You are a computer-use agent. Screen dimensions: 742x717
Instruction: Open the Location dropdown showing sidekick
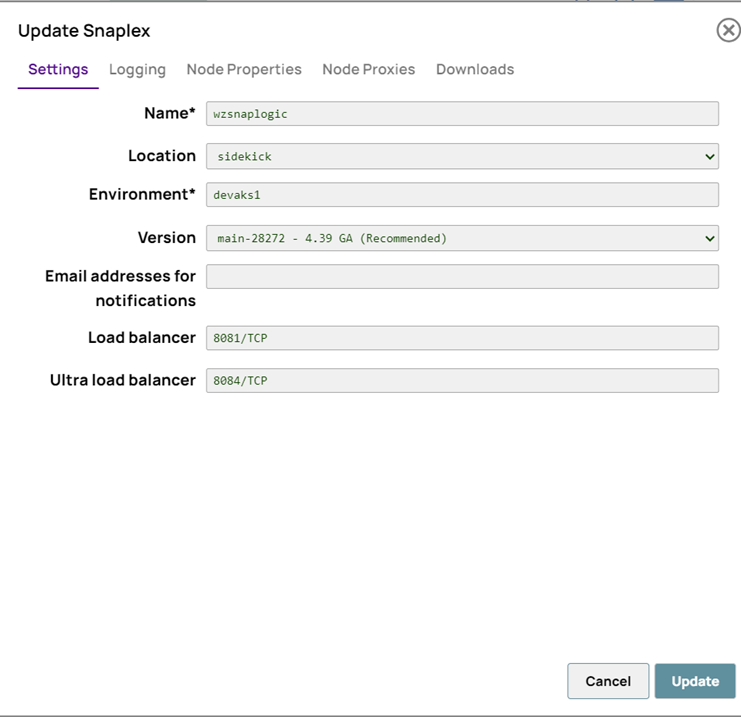462,156
